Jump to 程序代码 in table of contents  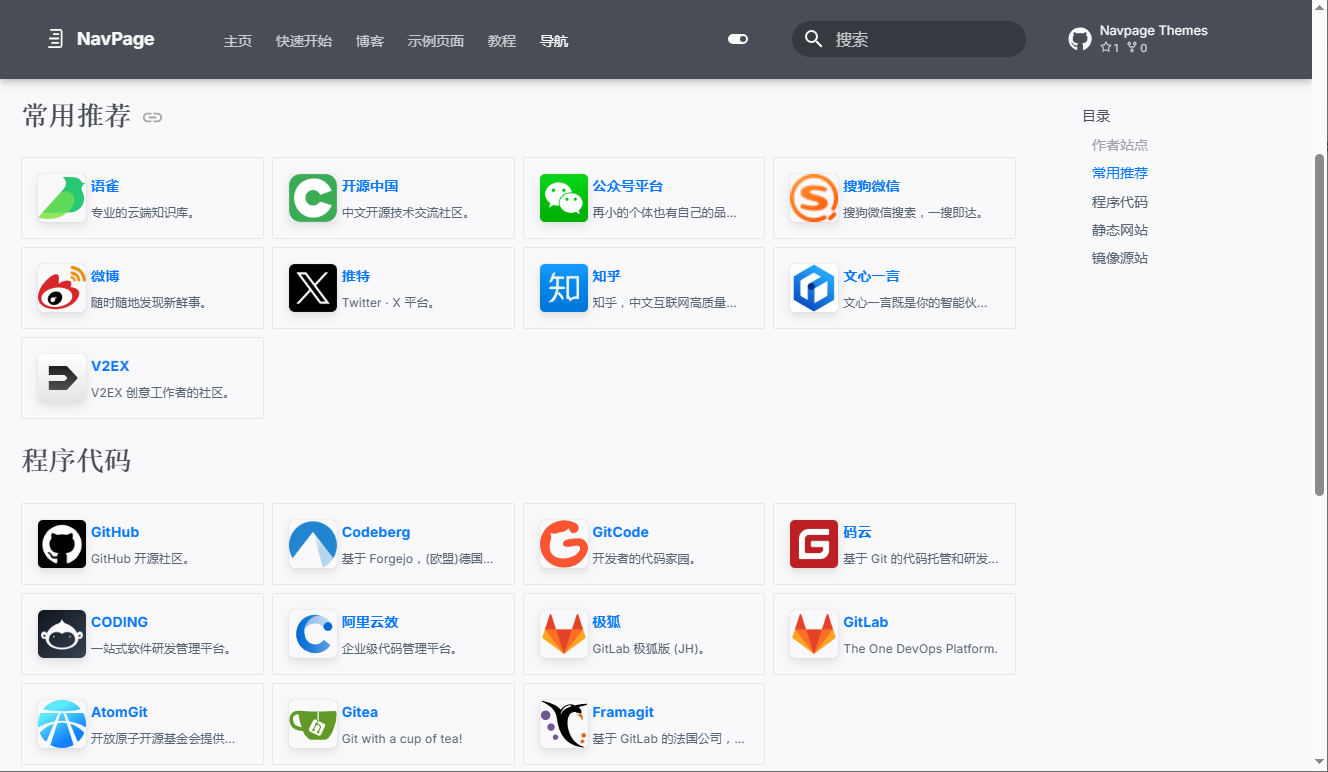1120,202
